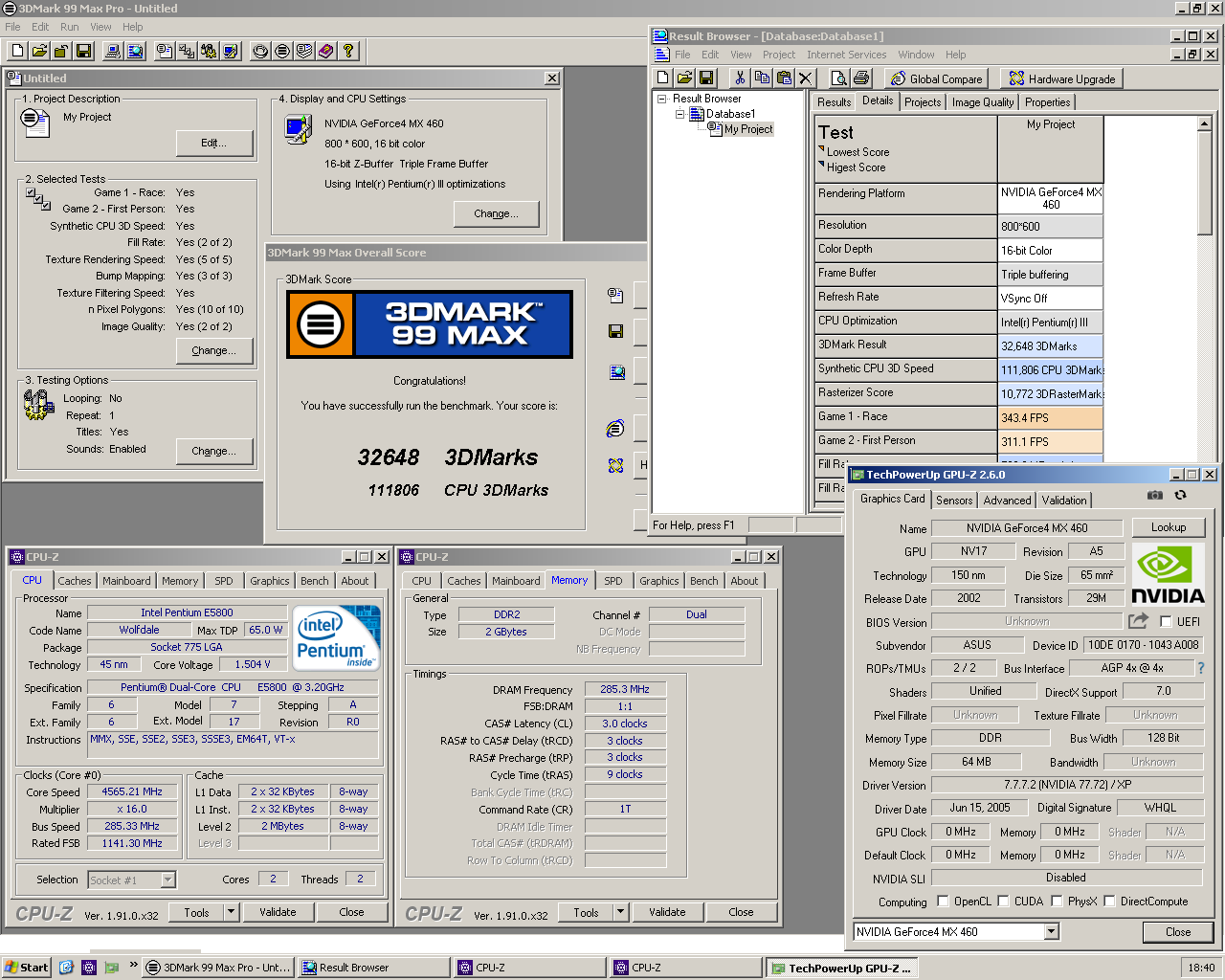Click New icon in Result Browser toolbar
The image size is (1225, 980).
tap(662, 78)
